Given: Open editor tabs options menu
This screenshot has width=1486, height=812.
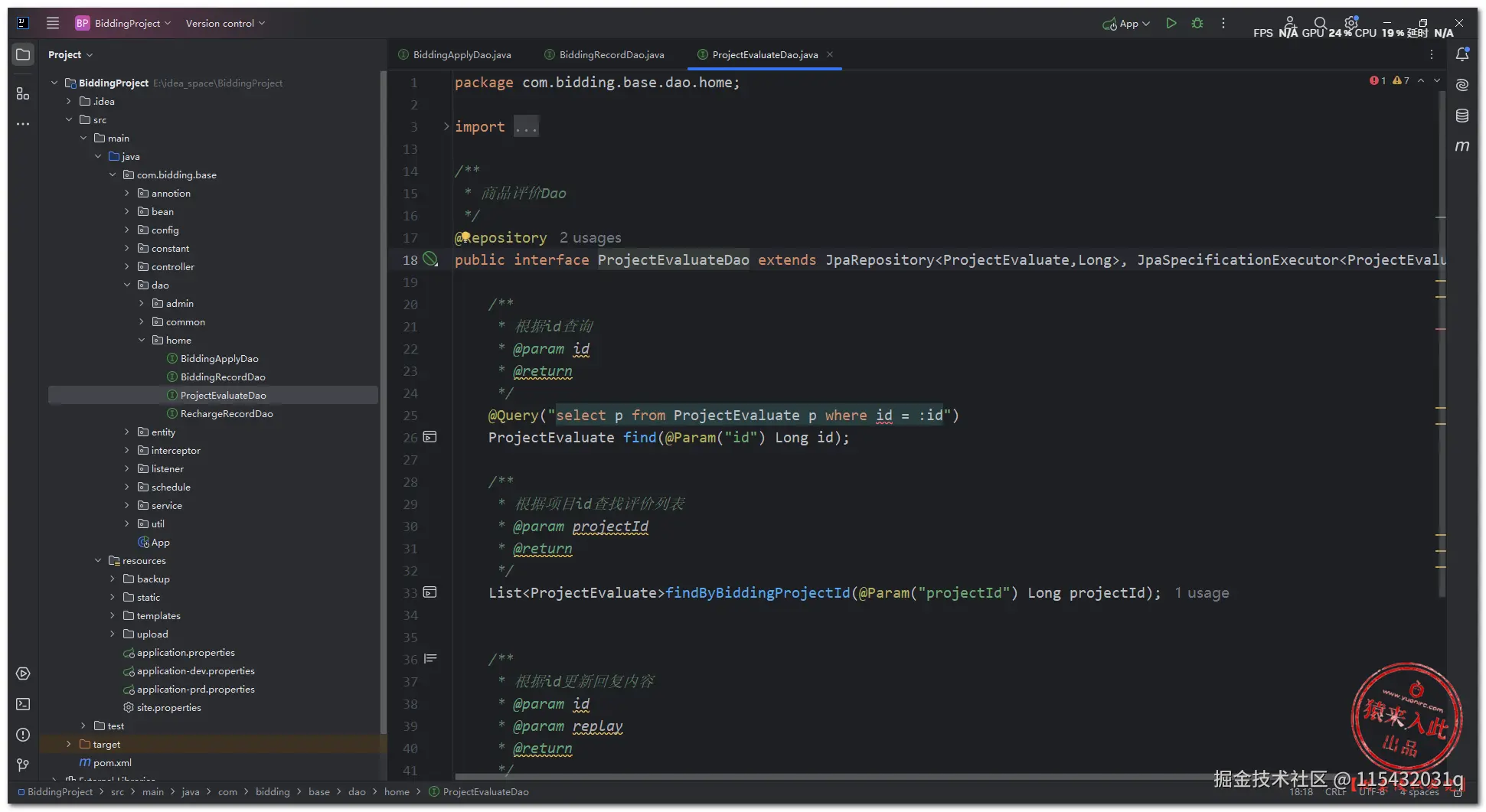Looking at the screenshot, I should pos(1431,54).
